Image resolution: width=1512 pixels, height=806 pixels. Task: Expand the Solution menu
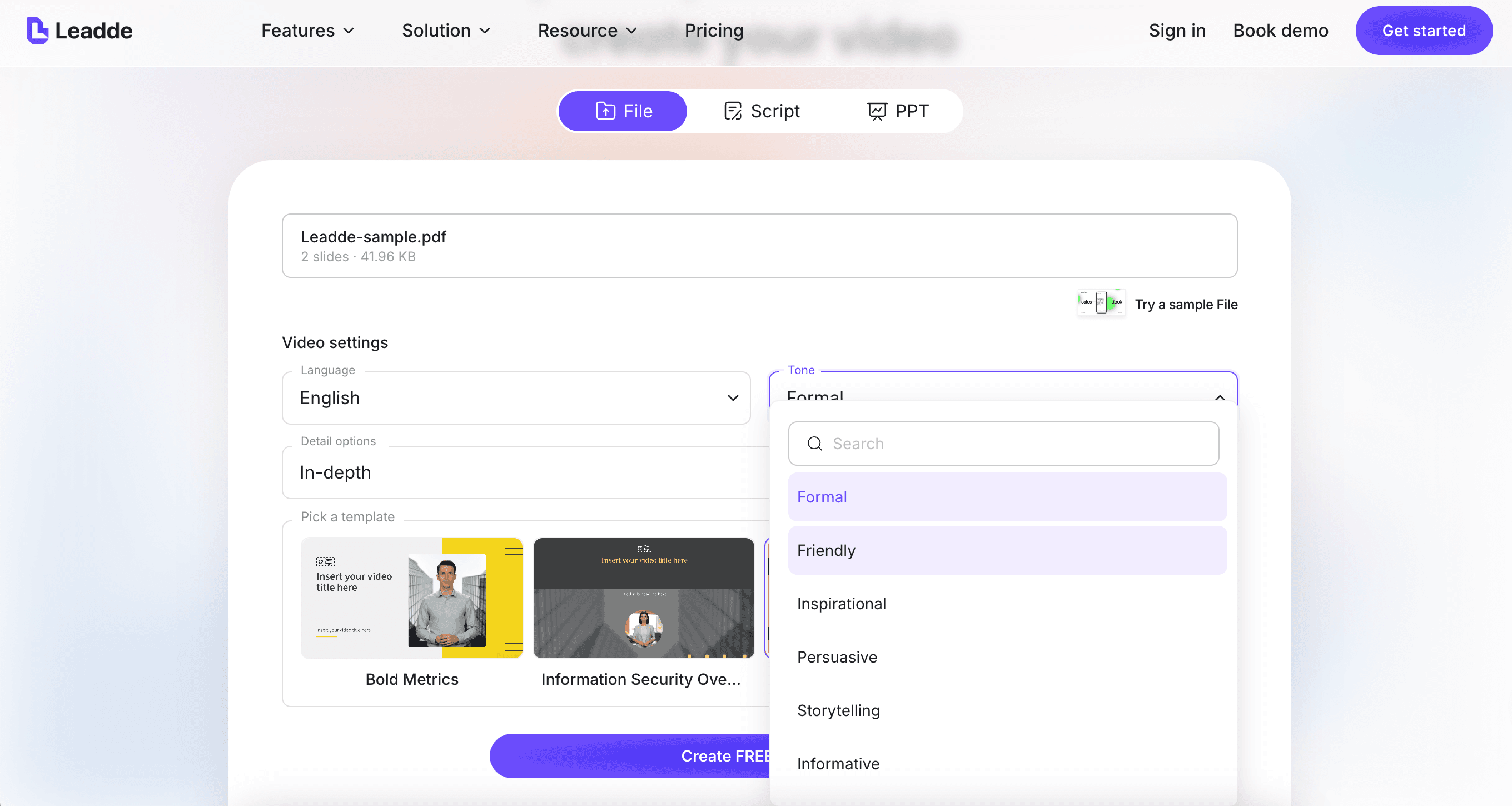(x=445, y=31)
